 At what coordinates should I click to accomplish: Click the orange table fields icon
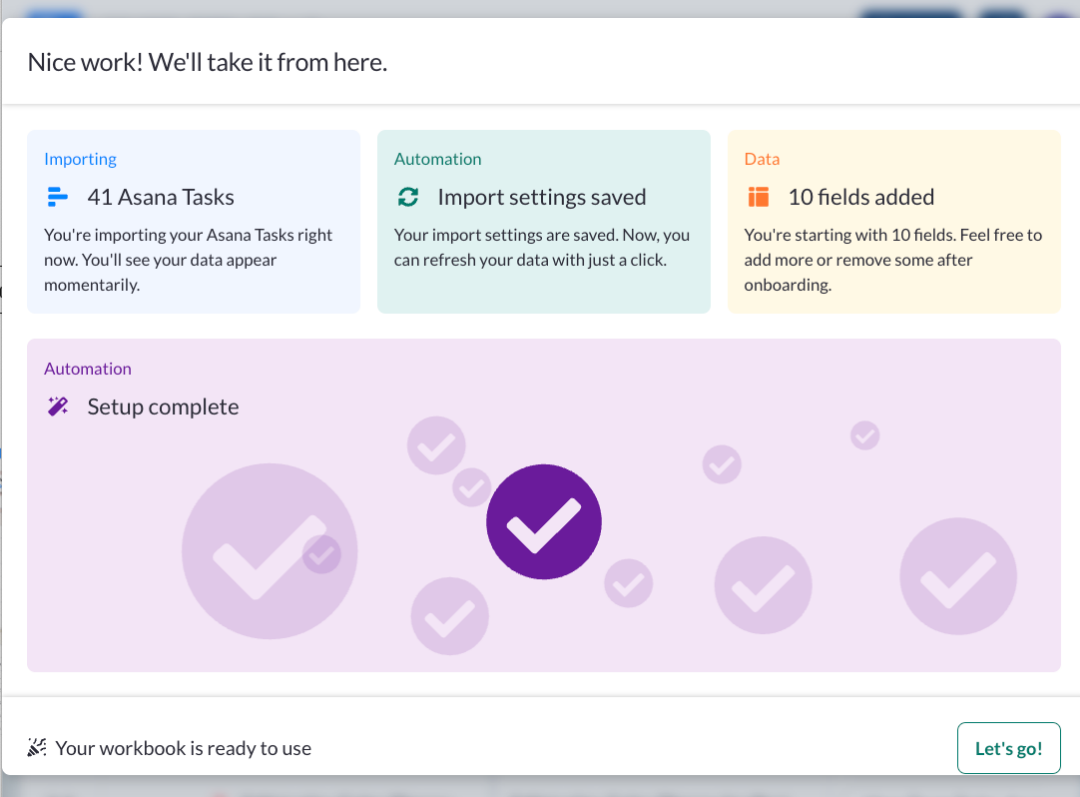[x=758, y=197]
